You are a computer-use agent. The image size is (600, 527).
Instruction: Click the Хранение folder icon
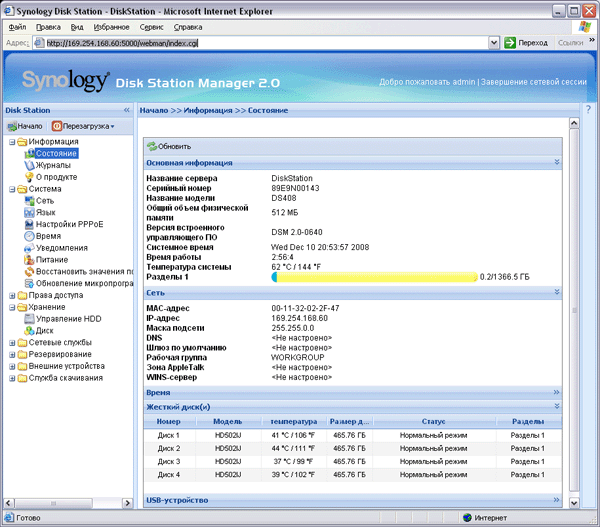[x=22, y=307]
